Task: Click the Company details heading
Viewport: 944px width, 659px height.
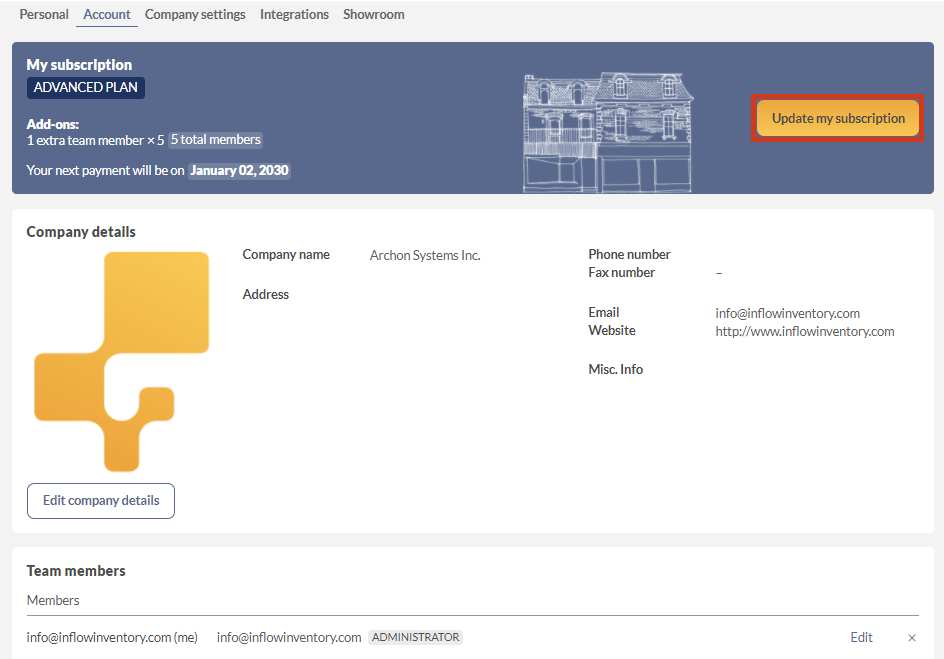Action: point(81,232)
